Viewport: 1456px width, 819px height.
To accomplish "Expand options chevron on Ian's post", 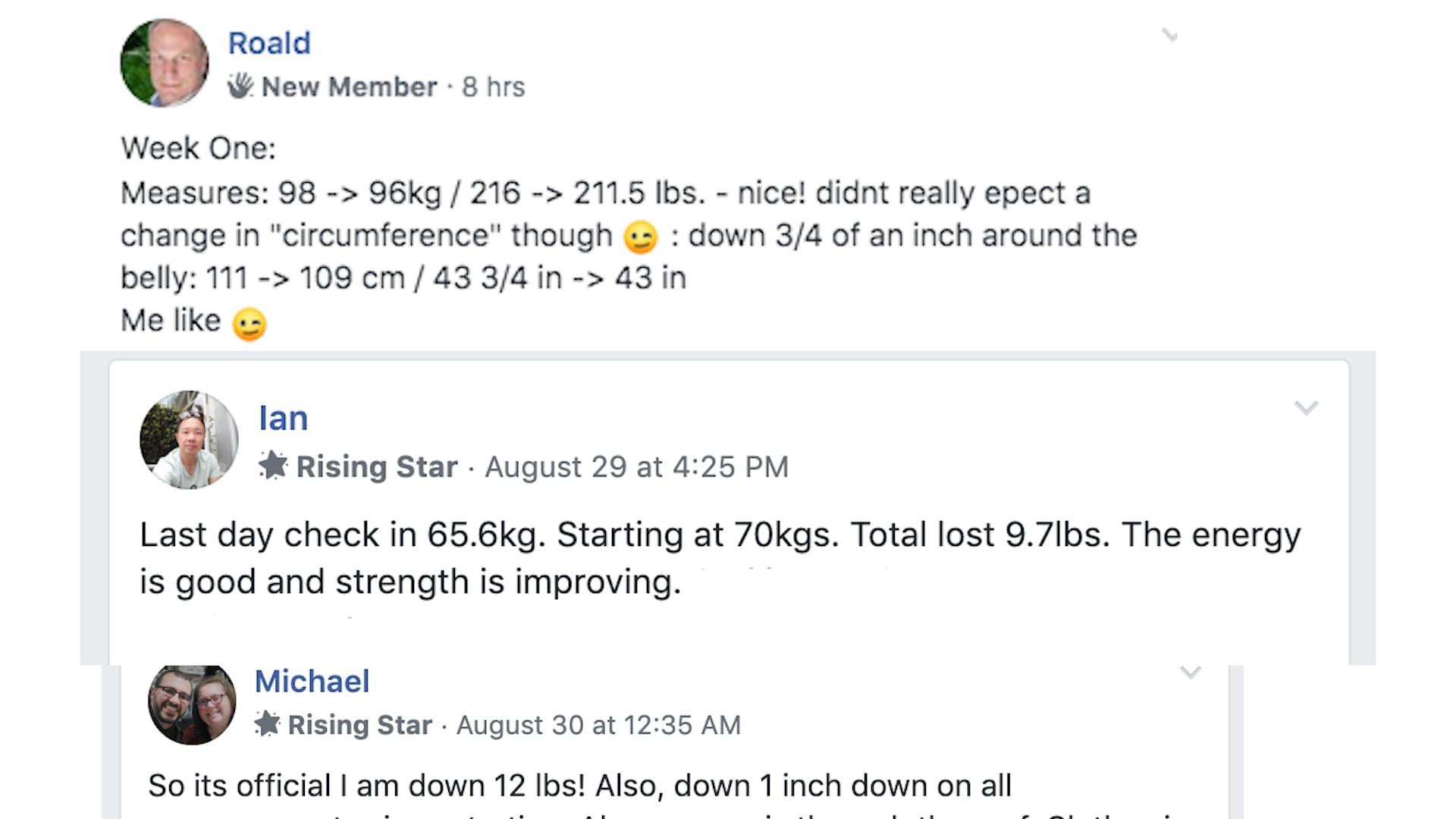I will click(x=1306, y=408).
